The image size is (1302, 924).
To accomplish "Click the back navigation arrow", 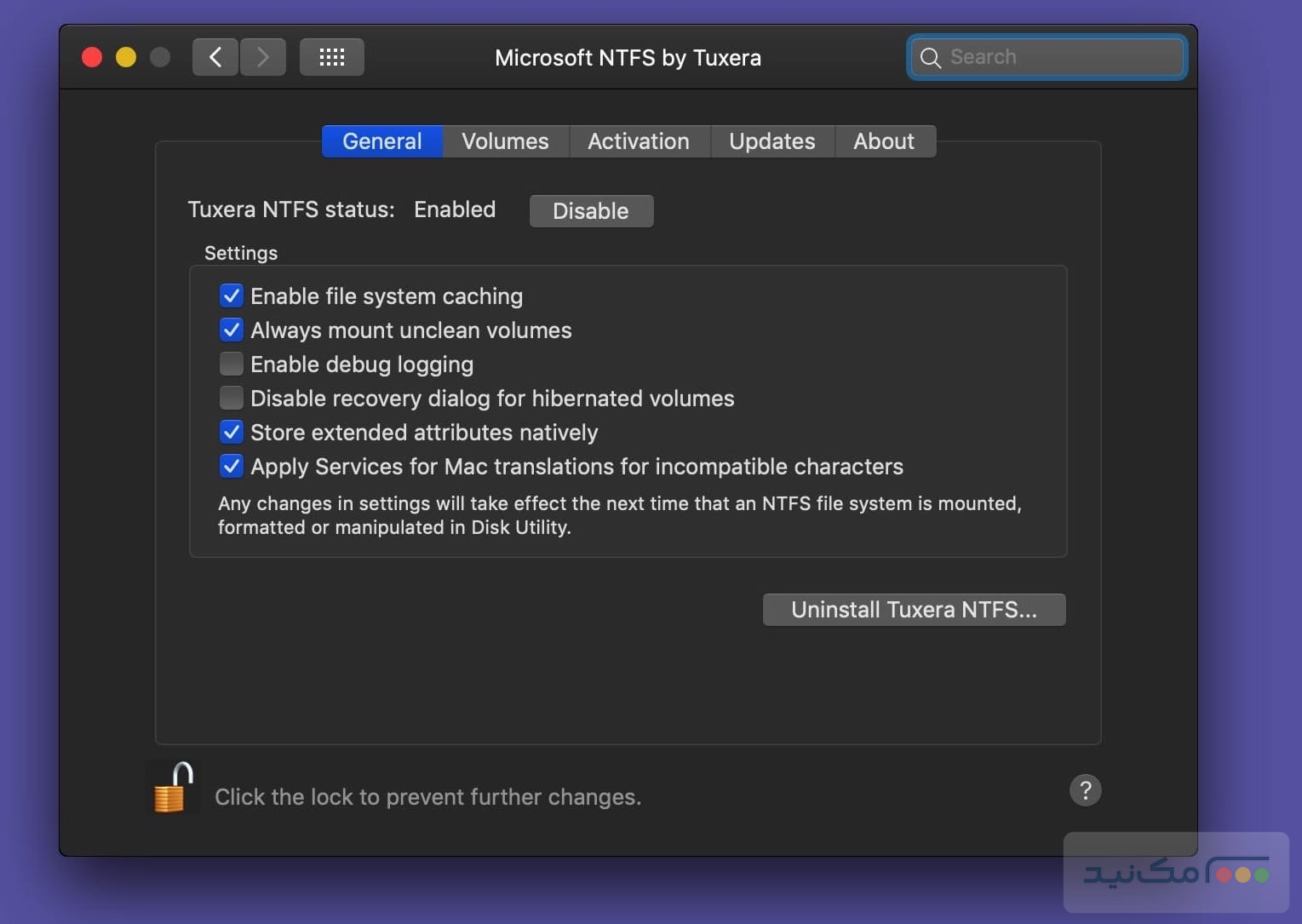I will tap(215, 56).
